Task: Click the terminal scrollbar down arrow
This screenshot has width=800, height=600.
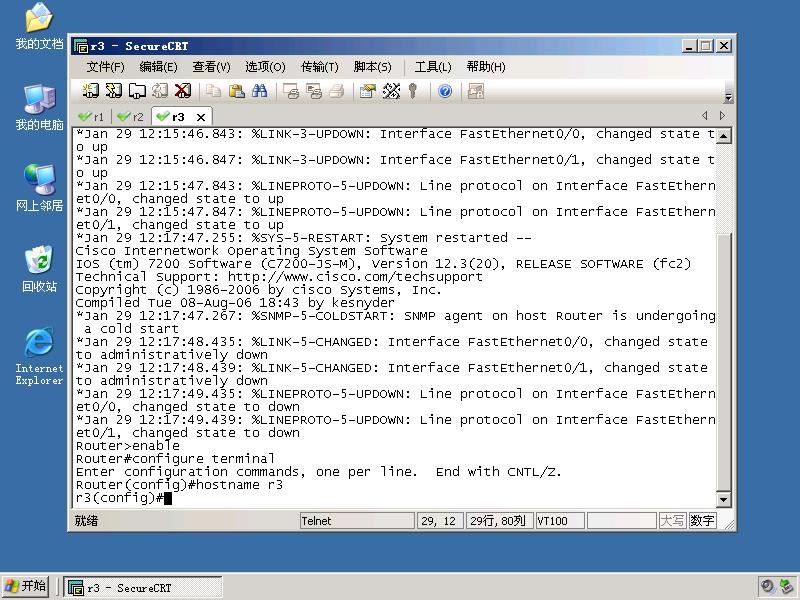Action: point(723,499)
